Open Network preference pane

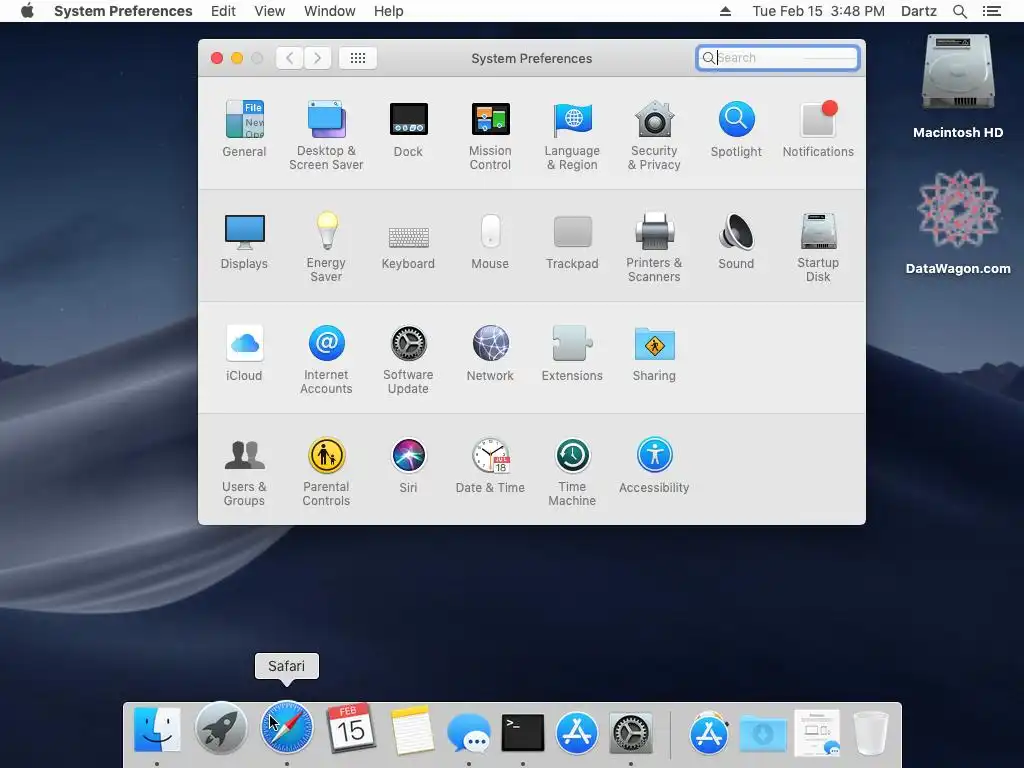pos(490,353)
